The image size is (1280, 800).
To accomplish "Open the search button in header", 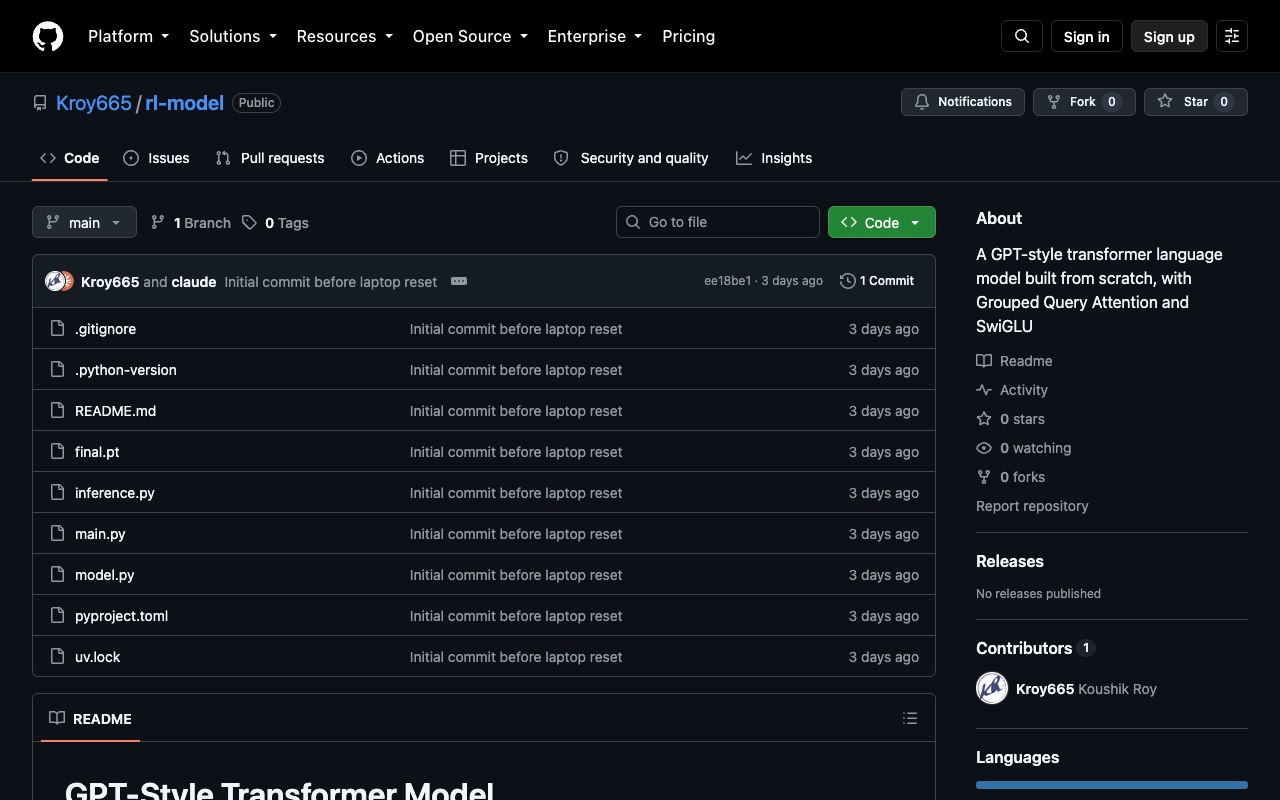I will (x=1022, y=36).
